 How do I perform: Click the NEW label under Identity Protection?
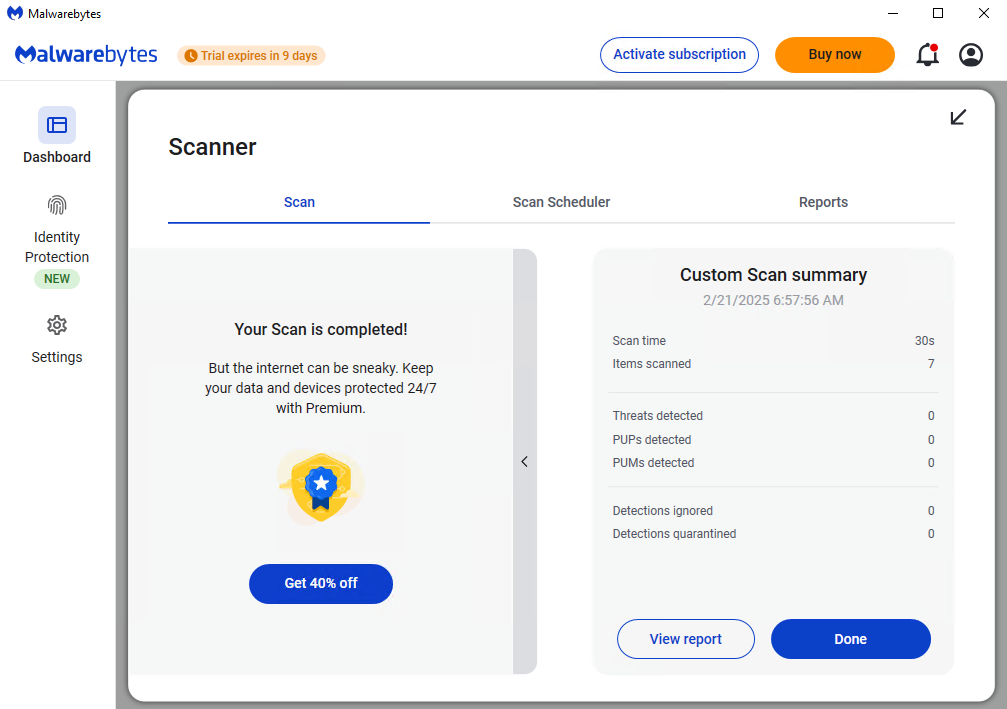pyautogui.click(x=57, y=279)
